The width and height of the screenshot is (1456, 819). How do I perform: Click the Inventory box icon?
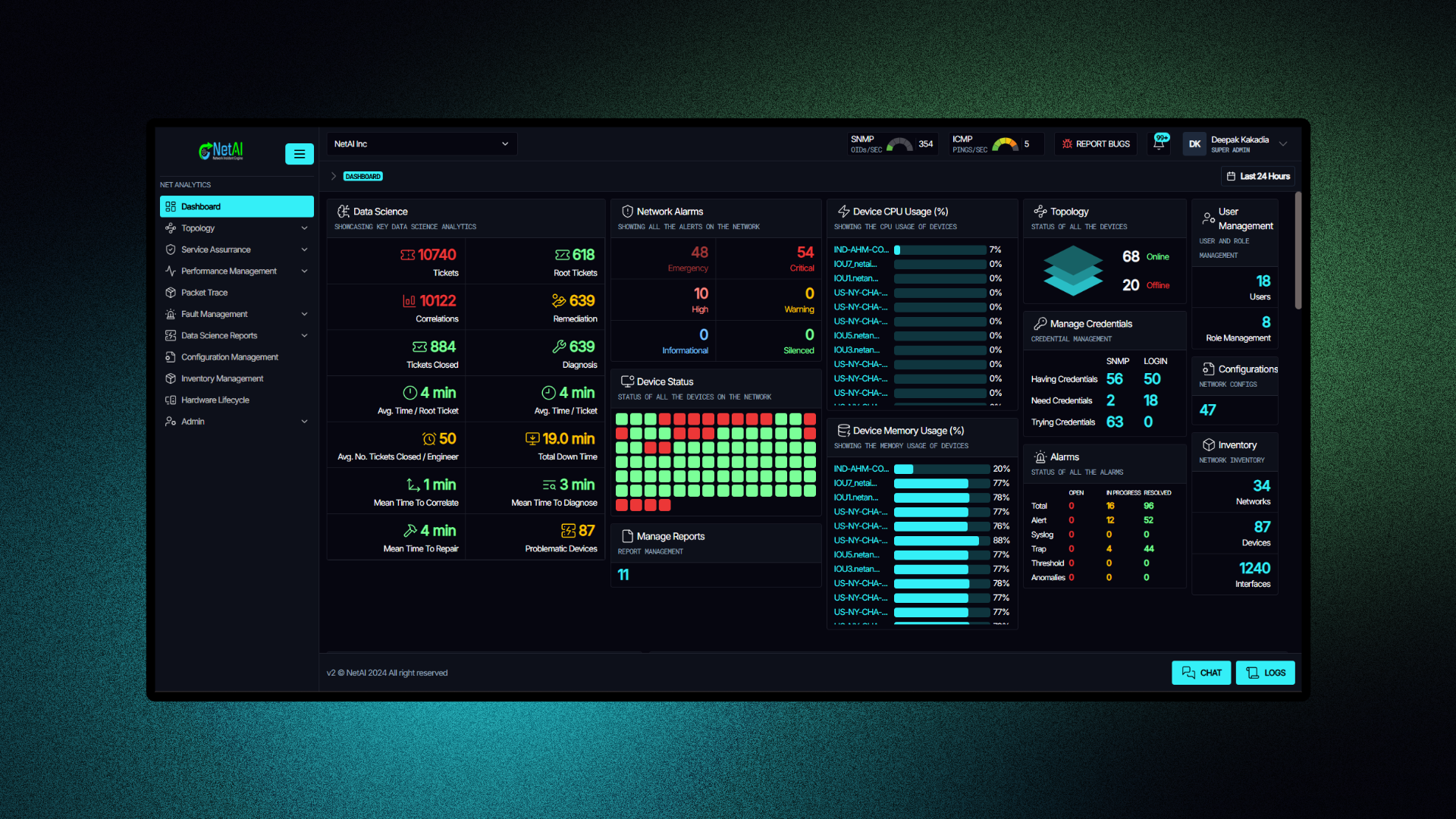[x=1208, y=445]
